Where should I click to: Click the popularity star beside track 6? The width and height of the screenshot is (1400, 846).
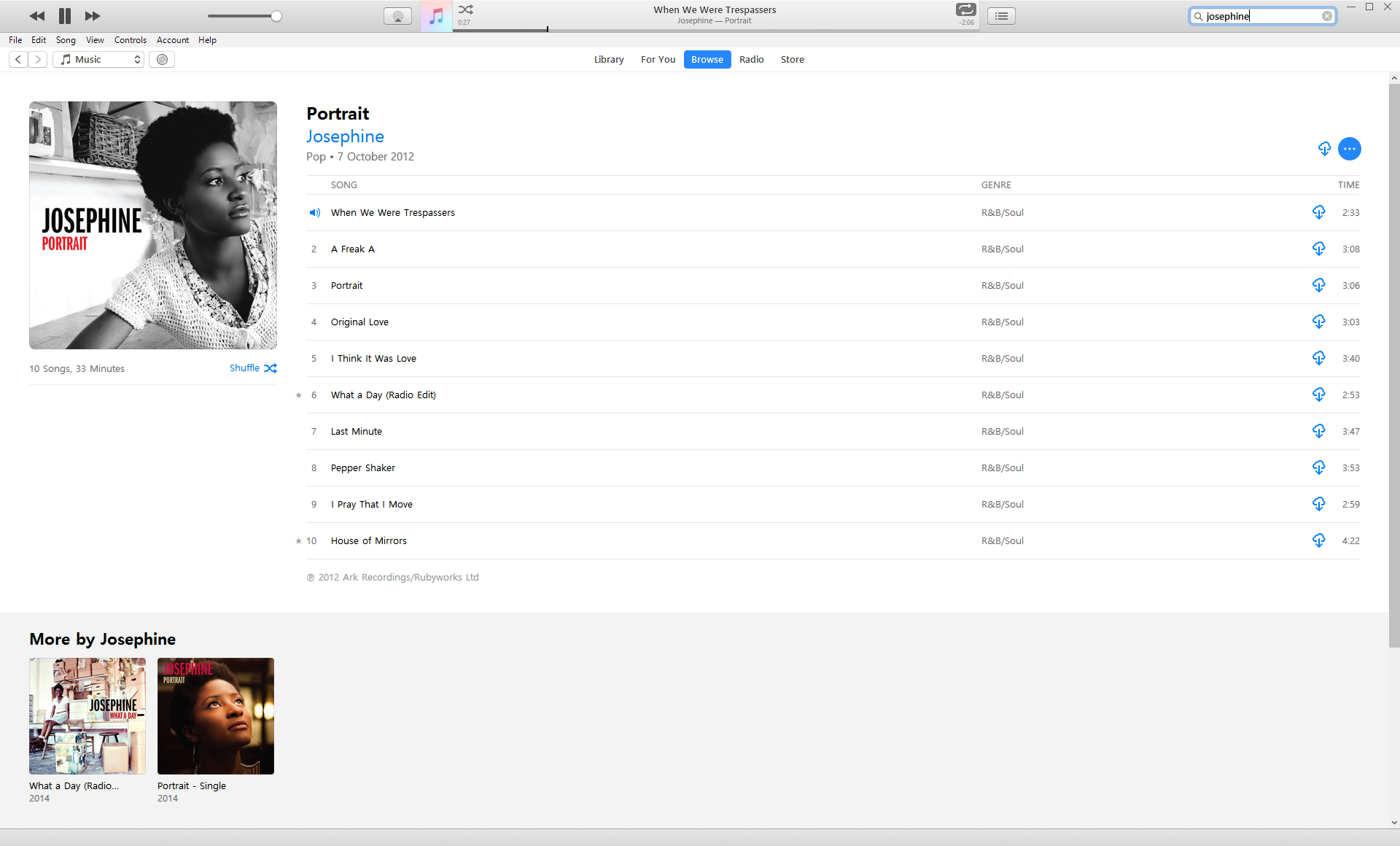298,395
